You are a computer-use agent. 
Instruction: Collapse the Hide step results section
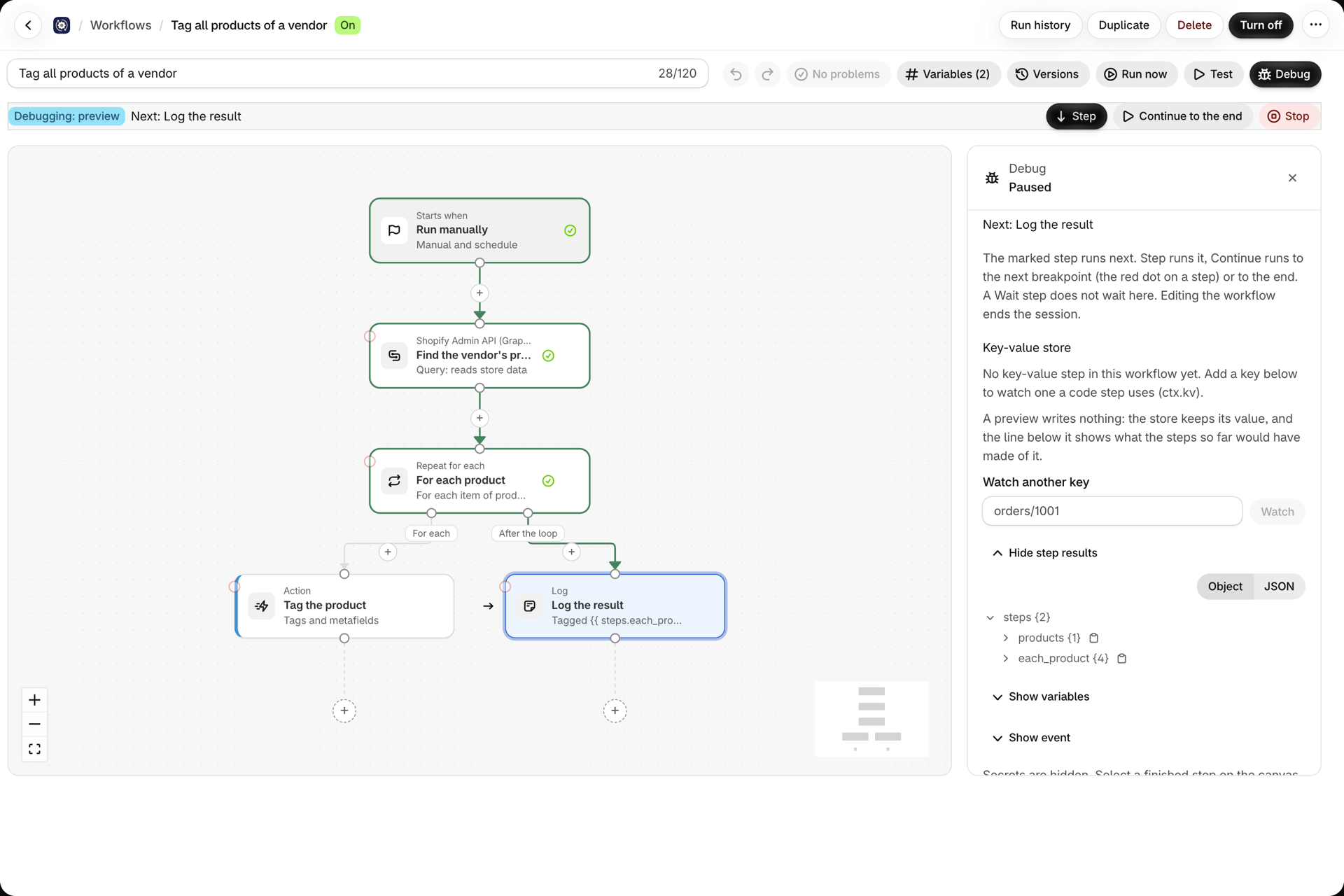pos(1044,553)
